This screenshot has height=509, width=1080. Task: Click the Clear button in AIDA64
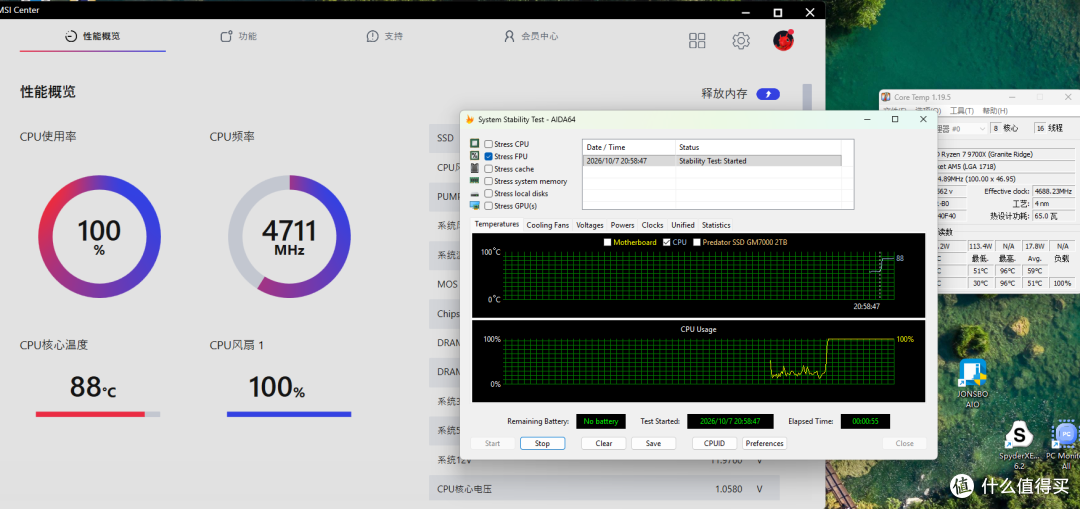pyautogui.click(x=604, y=444)
